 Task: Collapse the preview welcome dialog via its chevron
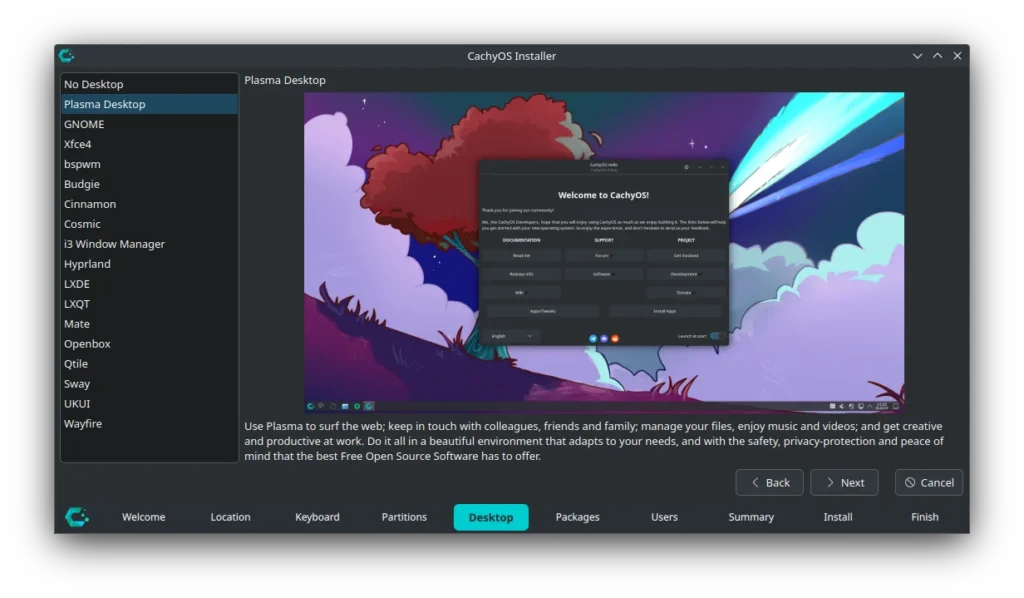tap(698, 168)
